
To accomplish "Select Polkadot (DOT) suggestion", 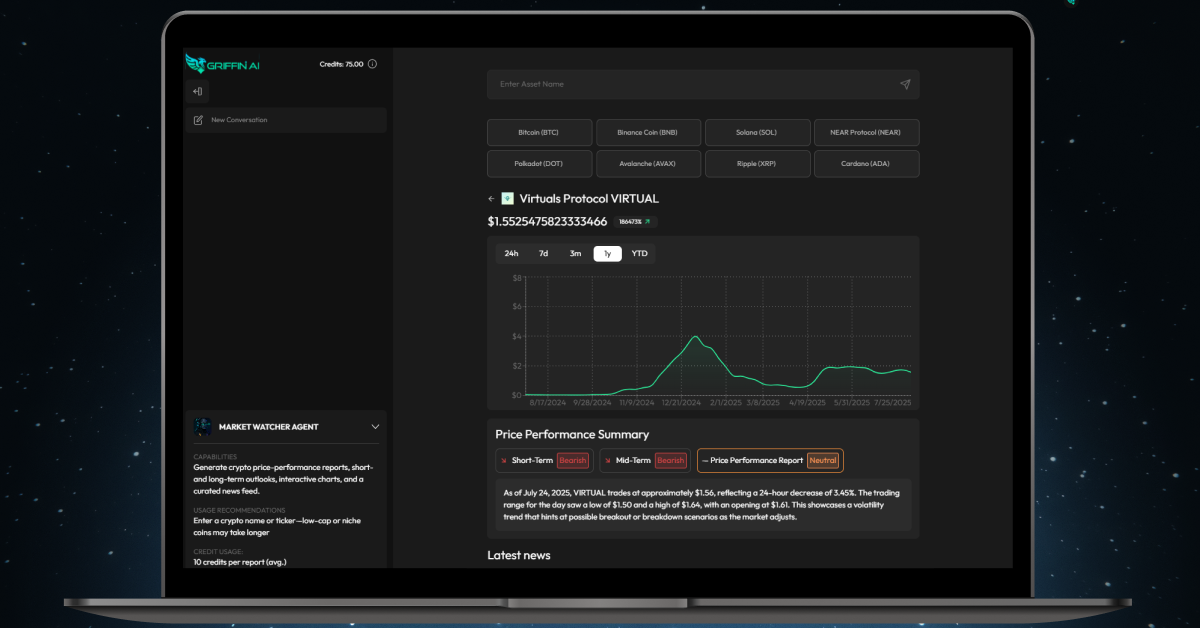I will point(540,164).
